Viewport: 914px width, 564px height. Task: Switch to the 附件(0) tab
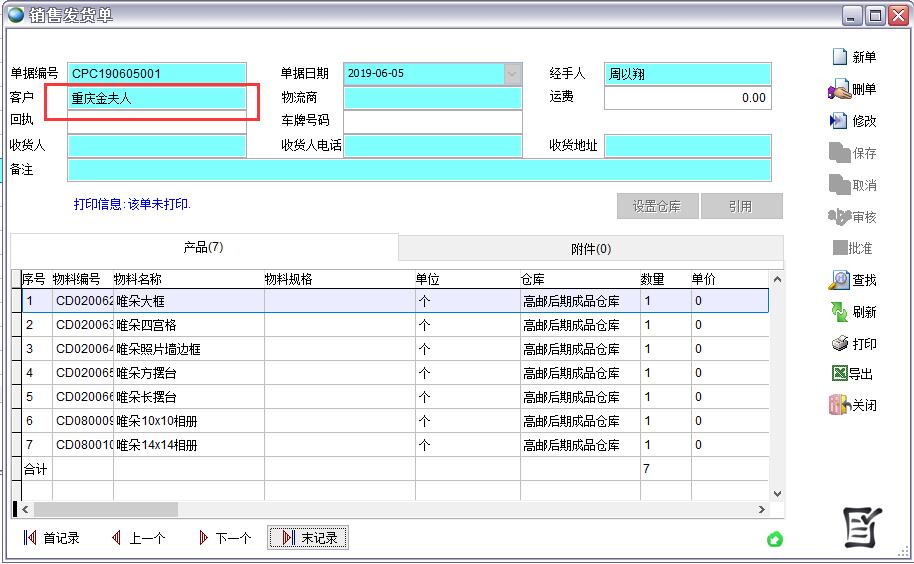(x=590, y=248)
